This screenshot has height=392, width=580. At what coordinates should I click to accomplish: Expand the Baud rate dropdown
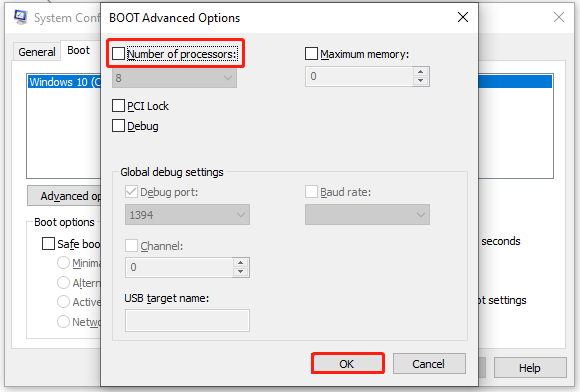pyautogui.click(x=367, y=214)
